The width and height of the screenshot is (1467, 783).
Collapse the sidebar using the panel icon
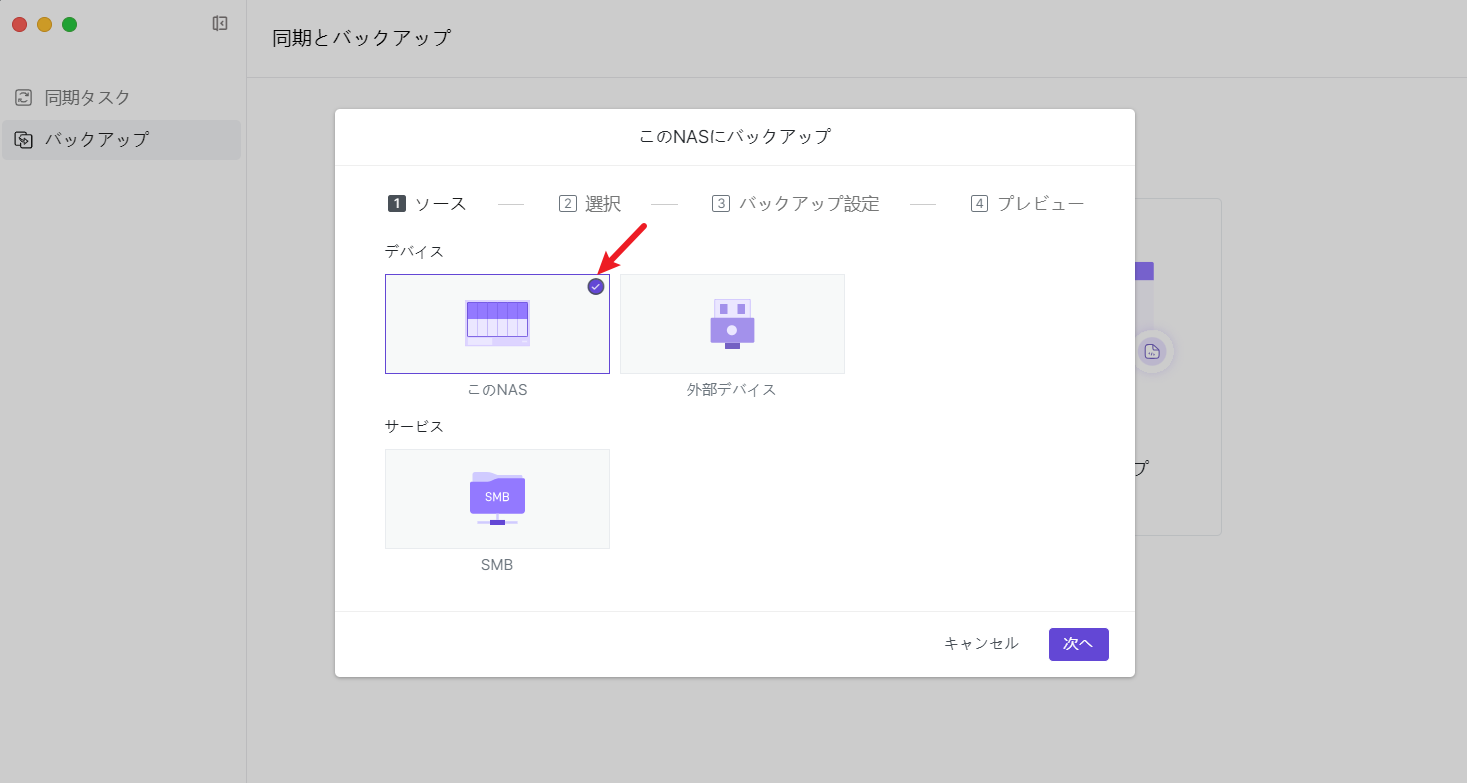click(220, 24)
